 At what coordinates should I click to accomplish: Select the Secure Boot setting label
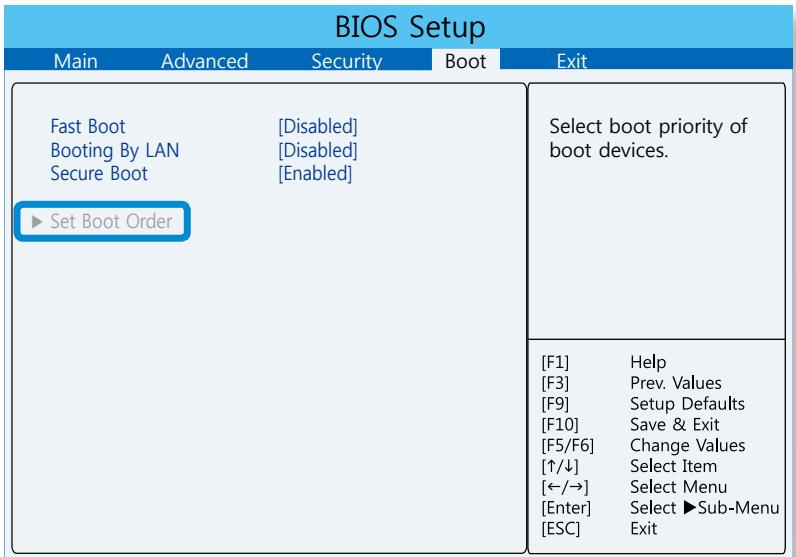[x=98, y=174]
